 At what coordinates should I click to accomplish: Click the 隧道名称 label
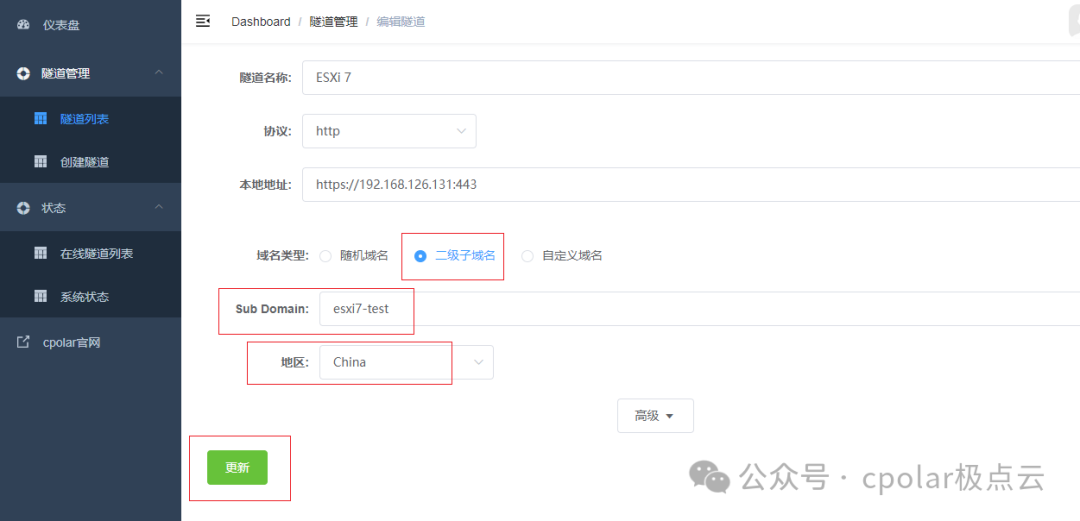click(x=266, y=77)
